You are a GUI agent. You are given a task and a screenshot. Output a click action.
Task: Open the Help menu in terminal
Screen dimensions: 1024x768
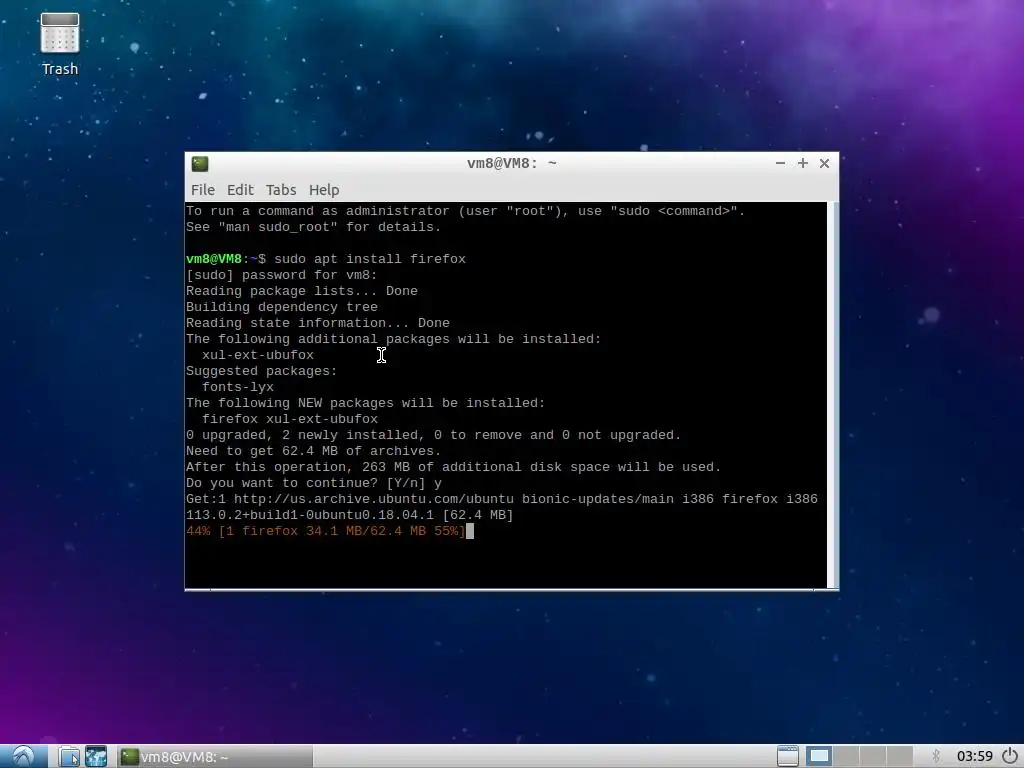coord(324,190)
